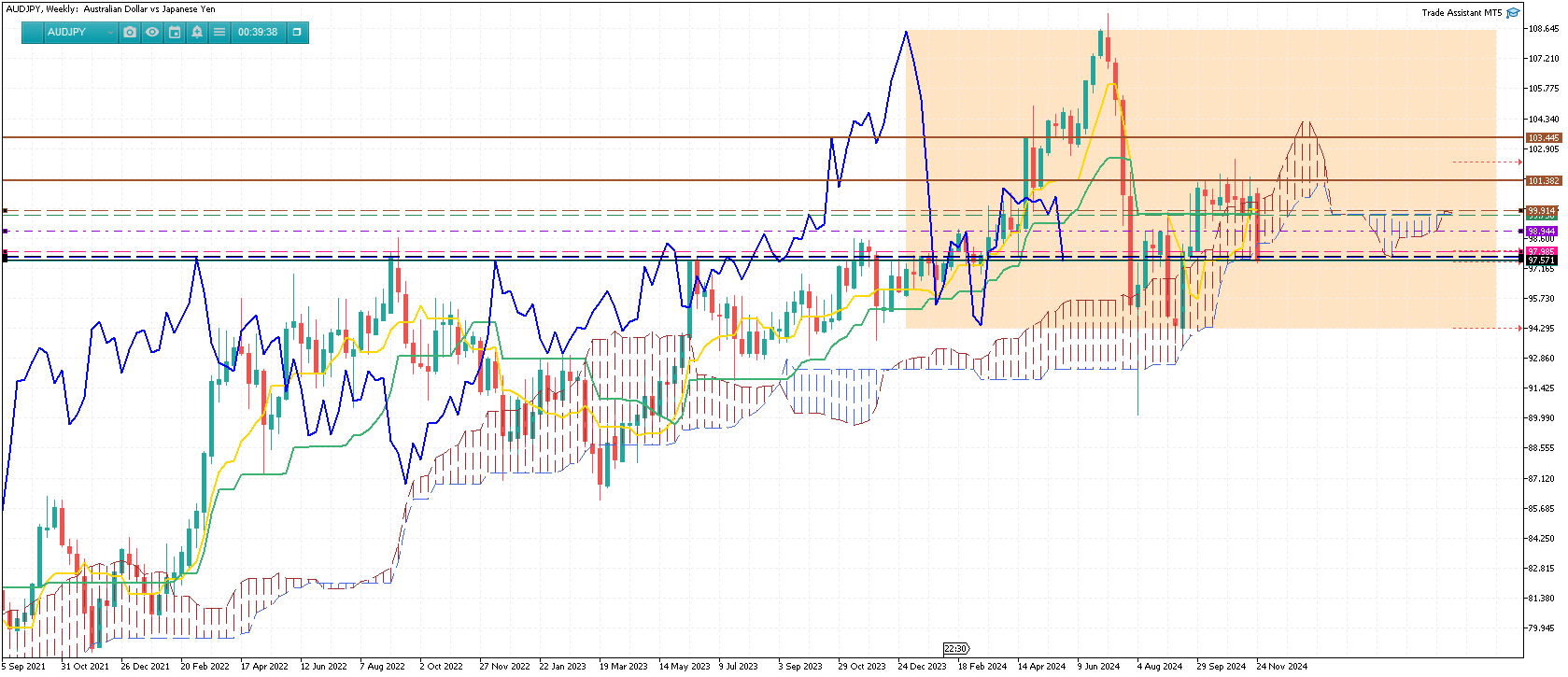1568x677 pixels.
Task: Click the panel drag handle left of AUDJPY
Action: [33, 32]
